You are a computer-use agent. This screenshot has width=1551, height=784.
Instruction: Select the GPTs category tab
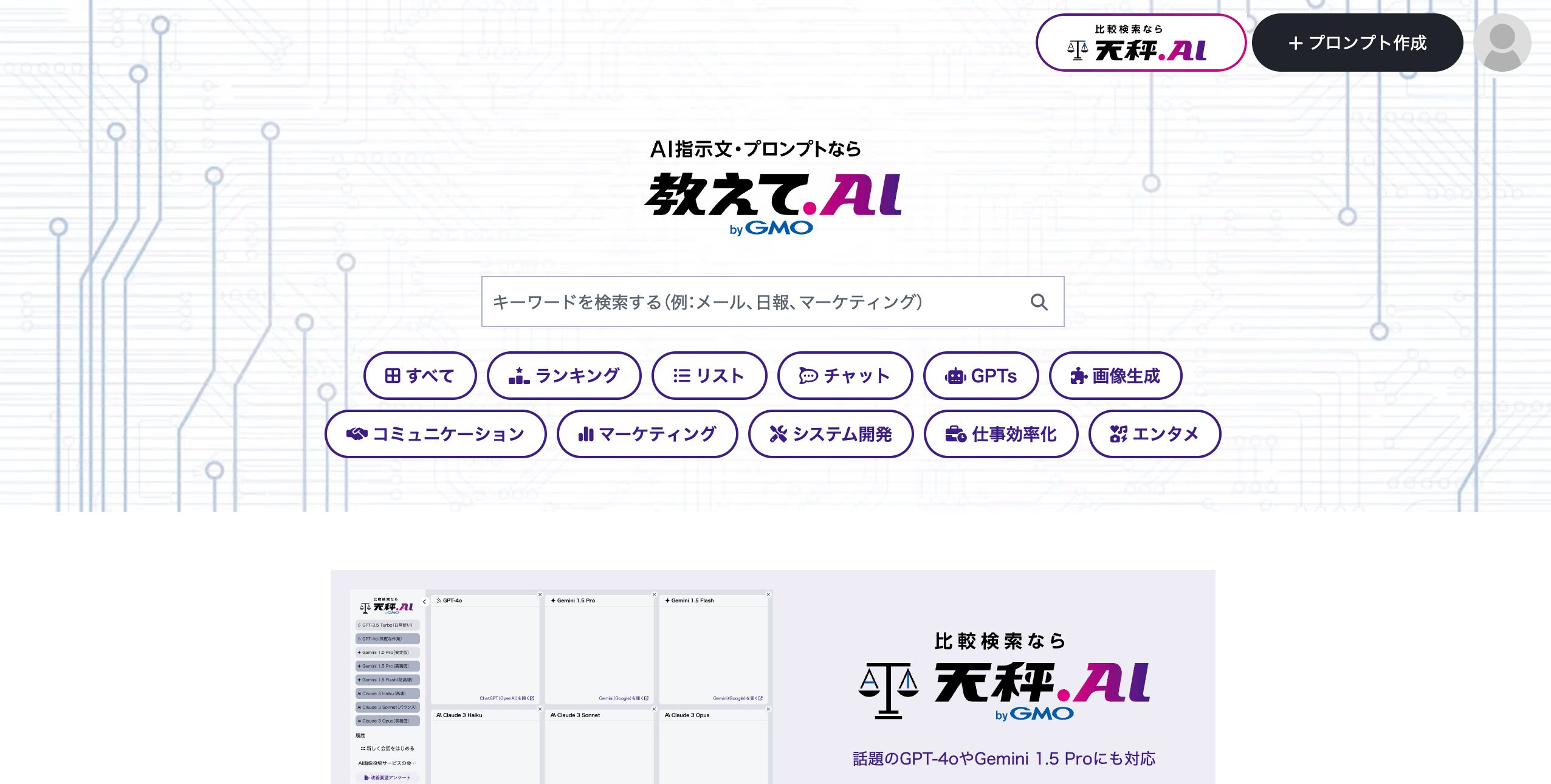click(981, 376)
